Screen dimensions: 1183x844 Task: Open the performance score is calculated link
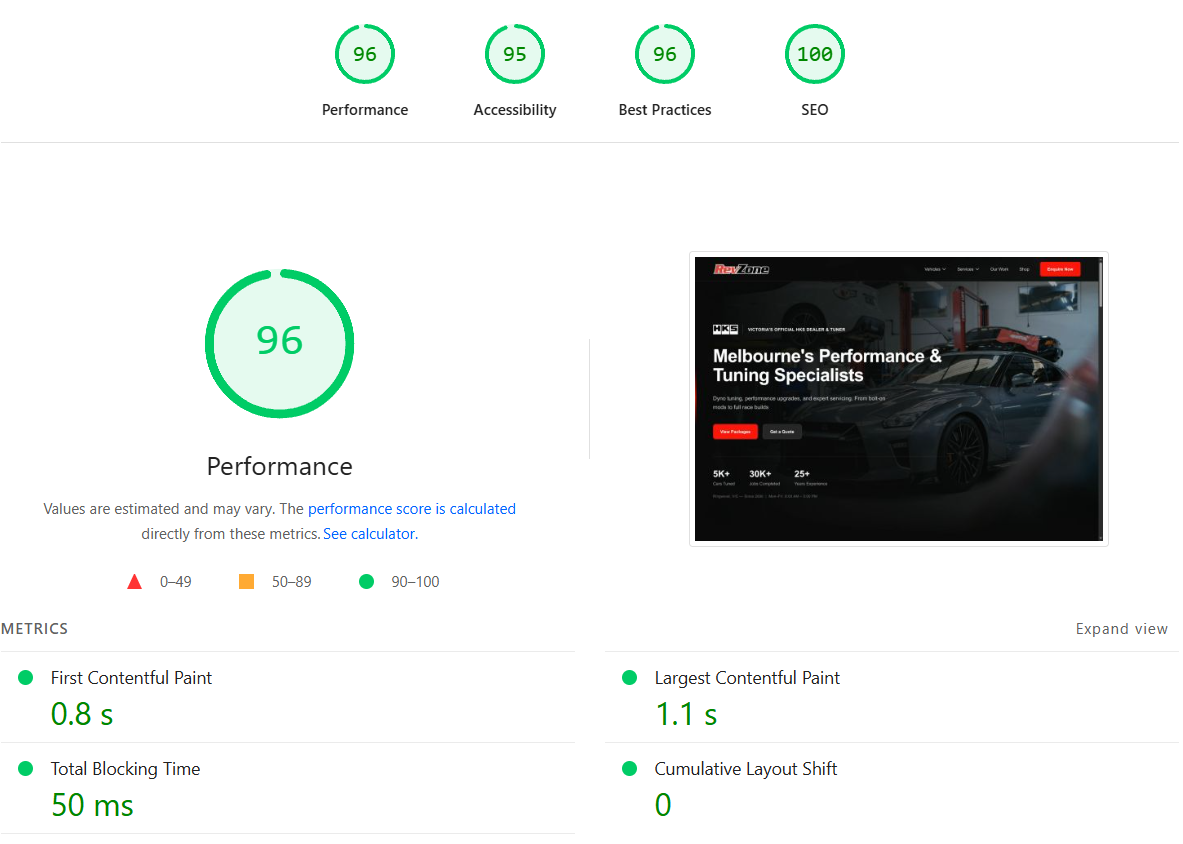click(412, 508)
